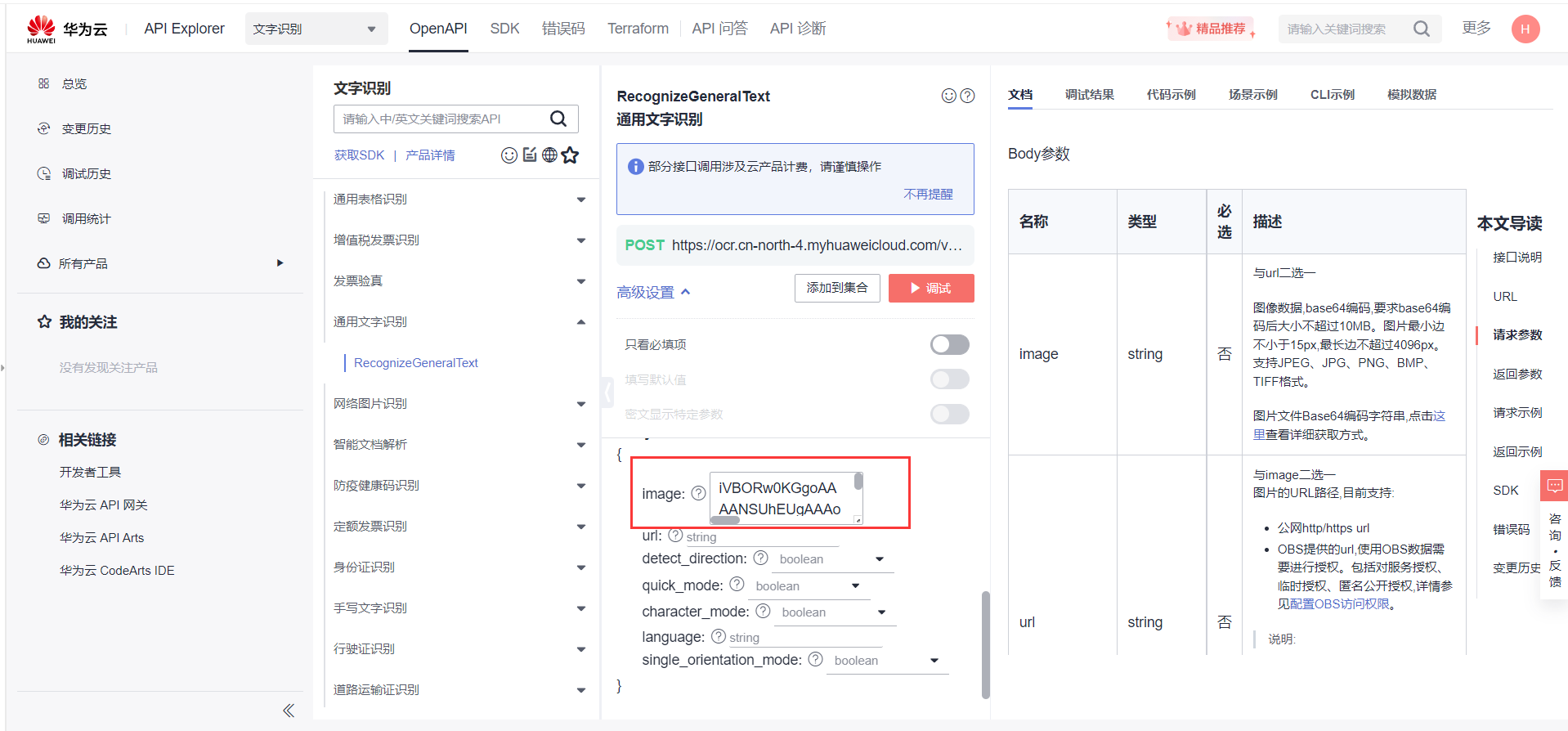Open the 文字识别 product dropdown in header

point(316,29)
